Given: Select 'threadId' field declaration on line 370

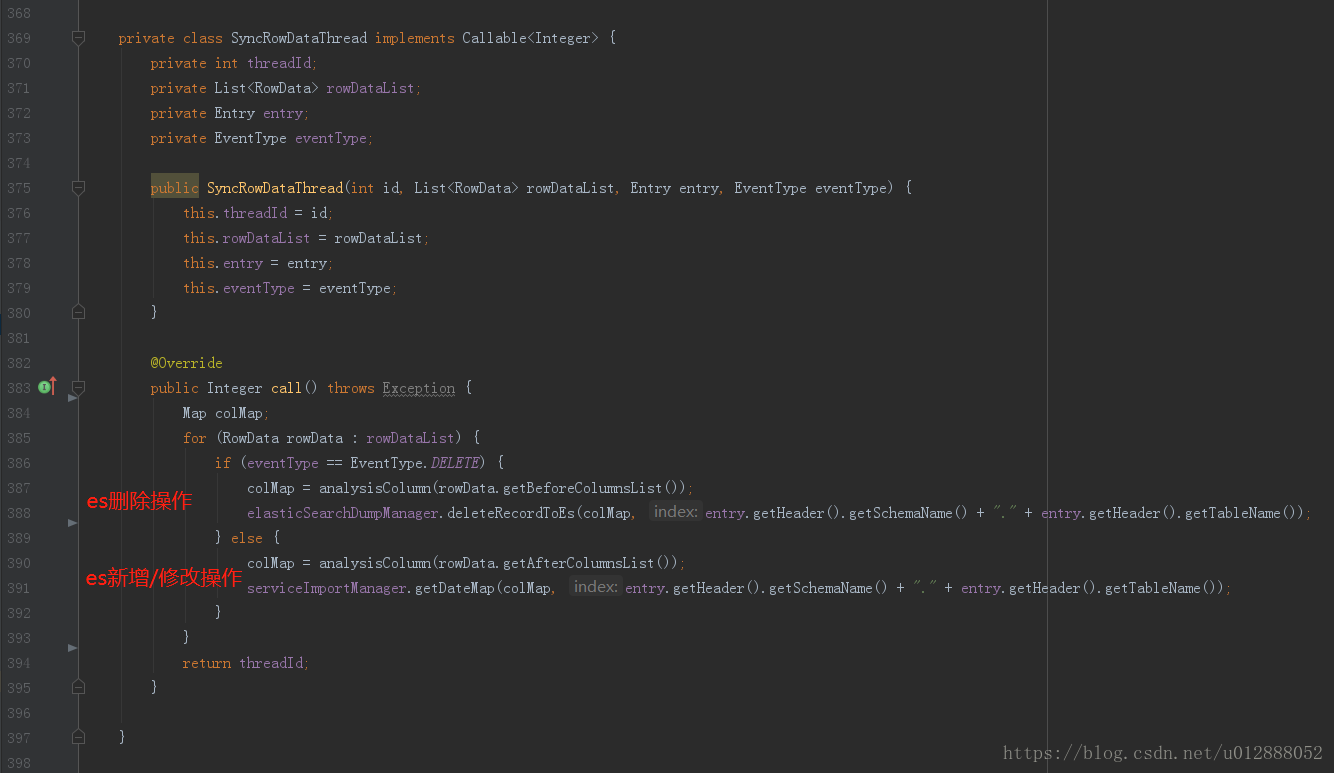Looking at the screenshot, I should click(x=282, y=63).
